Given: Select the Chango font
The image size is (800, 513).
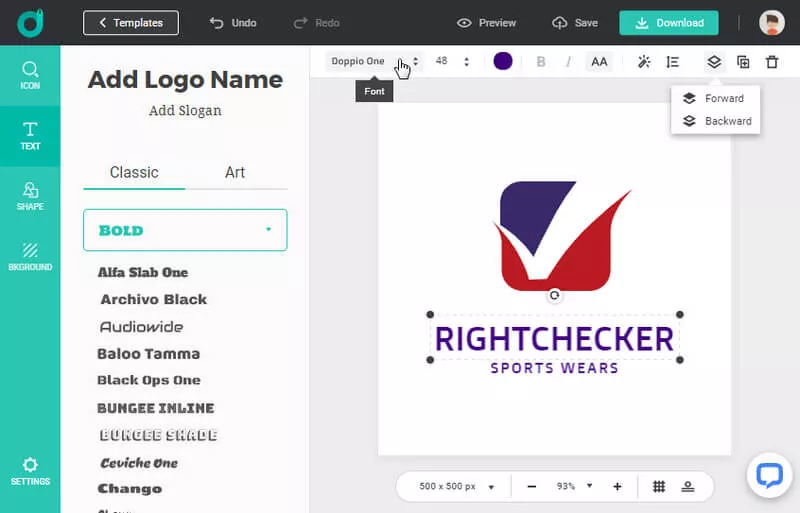Looking at the screenshot, I should [x=130, y=489].
